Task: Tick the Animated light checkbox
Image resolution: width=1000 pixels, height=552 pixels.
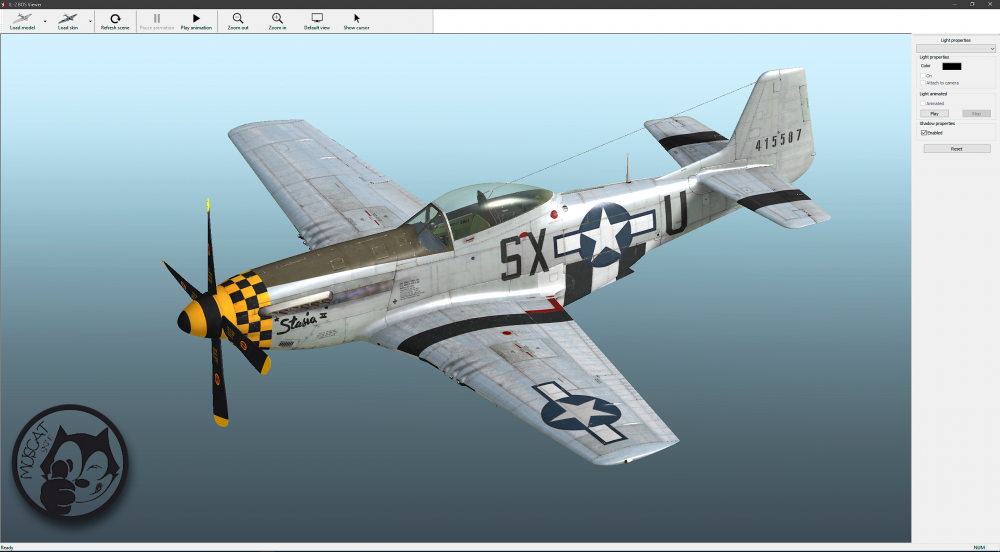Action: click(923, 103)
